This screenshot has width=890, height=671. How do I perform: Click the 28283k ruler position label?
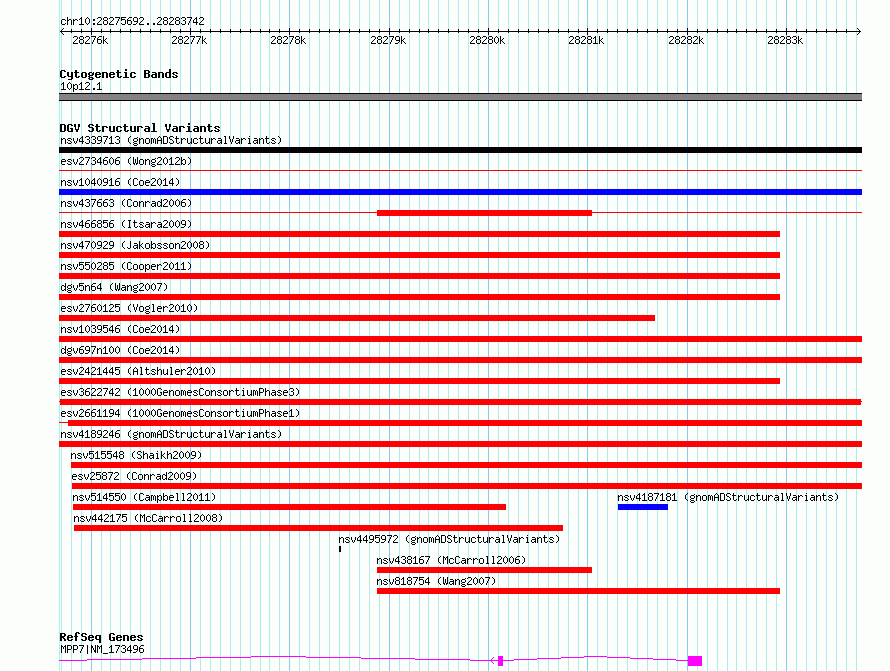785,40
